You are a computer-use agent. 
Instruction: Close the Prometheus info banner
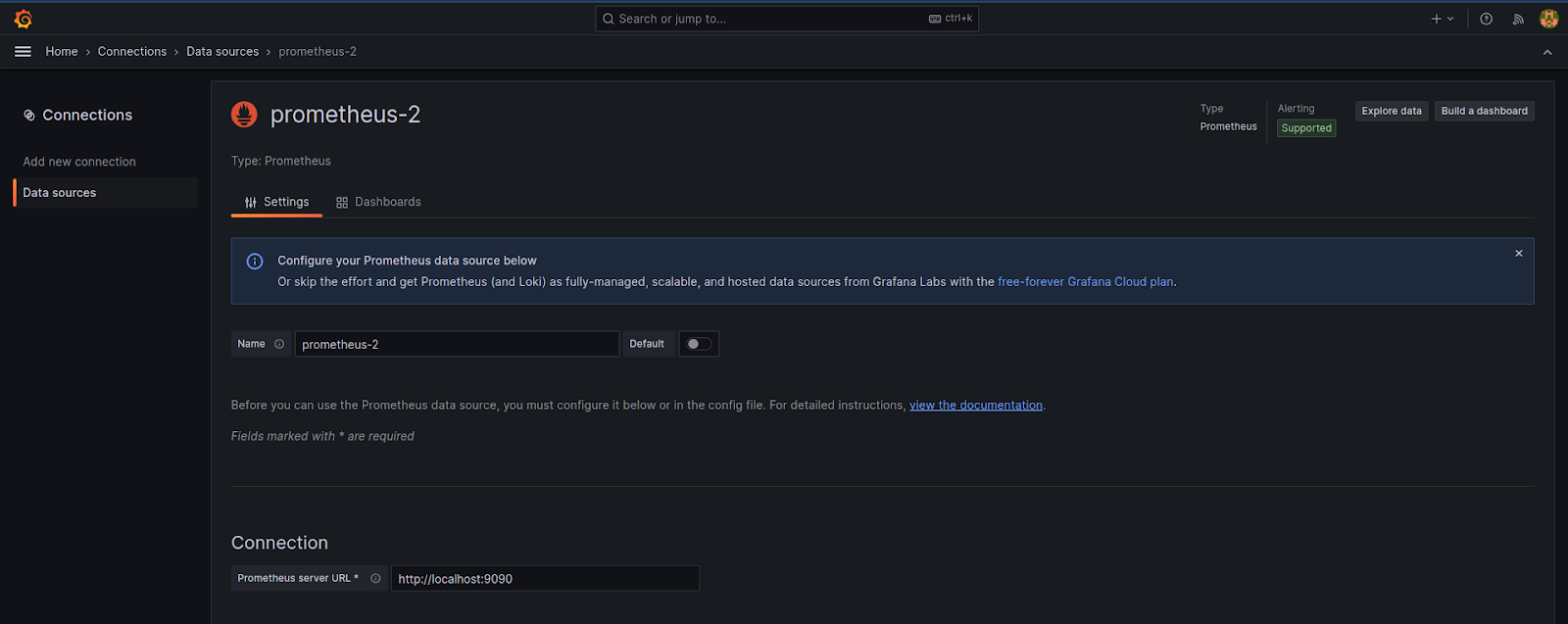coord(1519,254)
